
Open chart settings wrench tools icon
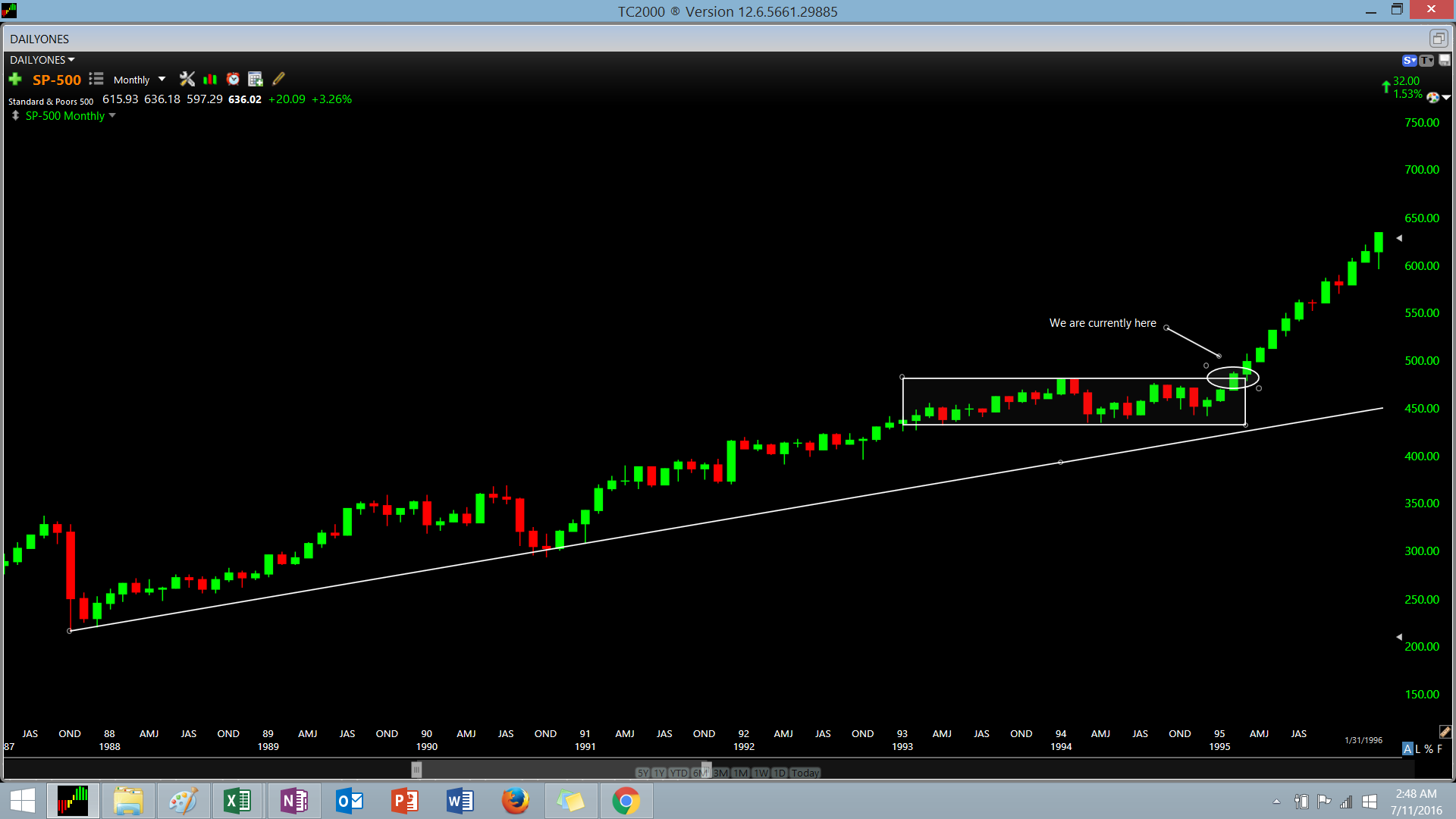187,79
